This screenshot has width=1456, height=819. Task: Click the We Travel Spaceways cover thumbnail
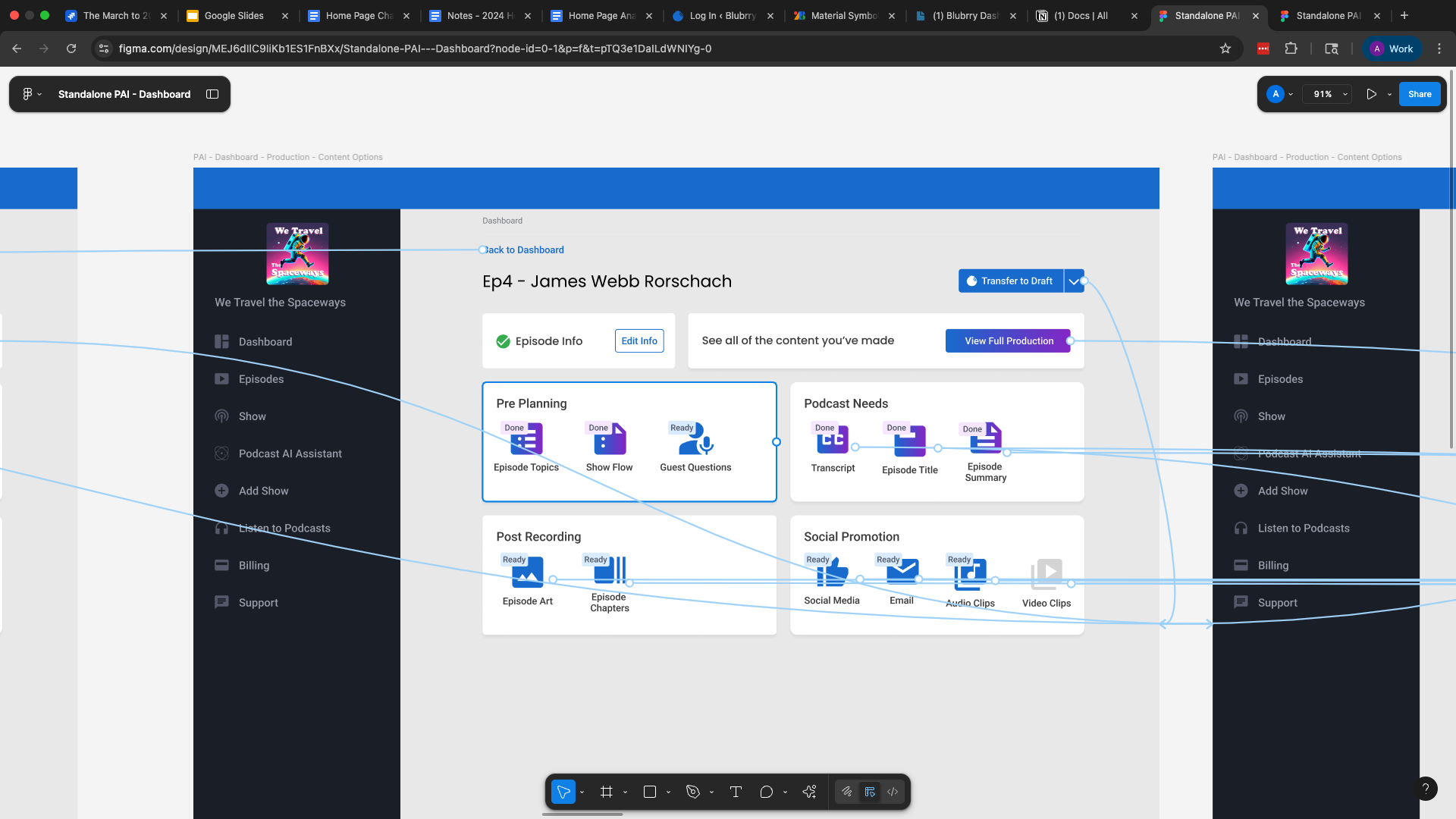pyautogui.click(x=297, y=254)
